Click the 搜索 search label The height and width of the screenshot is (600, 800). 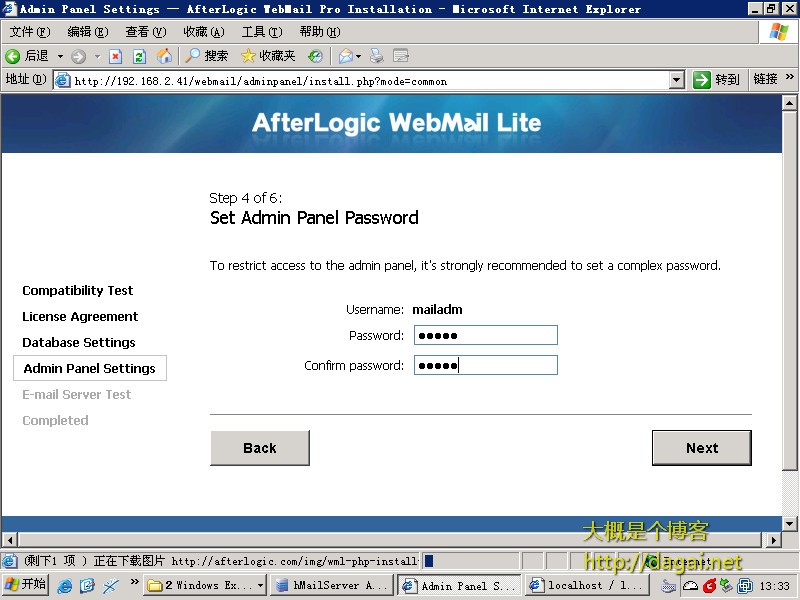(216, 56)
